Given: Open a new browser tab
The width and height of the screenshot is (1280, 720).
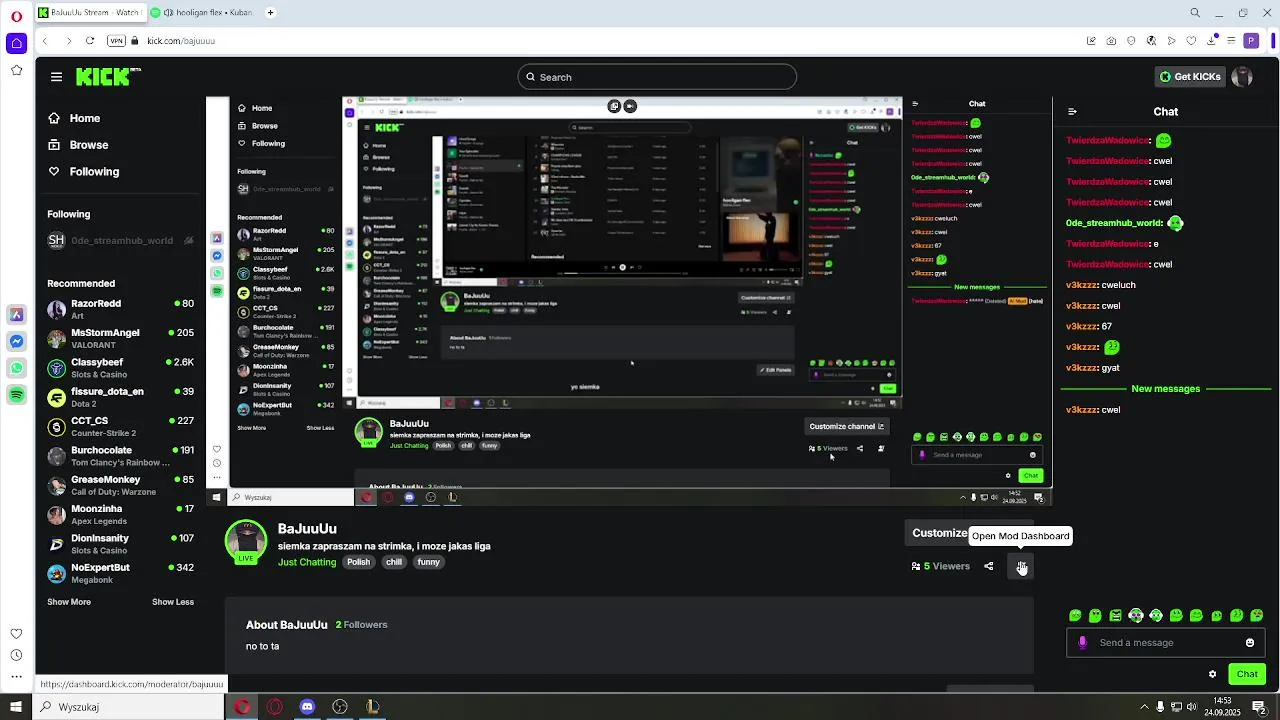Looking at the screenshot, I should tap(271, 13).
